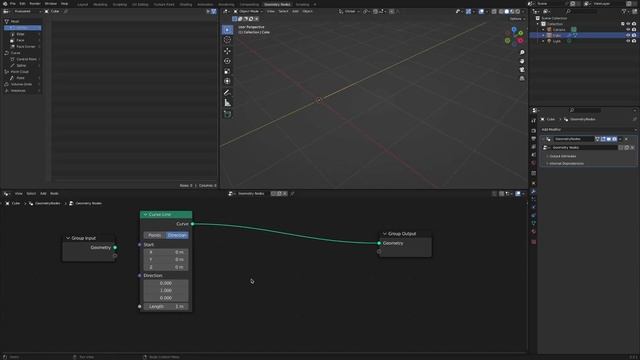The height and width of the screenshot is (360, 640).
Task: Open the Modifiers properties tab (wrench)
Action: (x=533, y=191)
